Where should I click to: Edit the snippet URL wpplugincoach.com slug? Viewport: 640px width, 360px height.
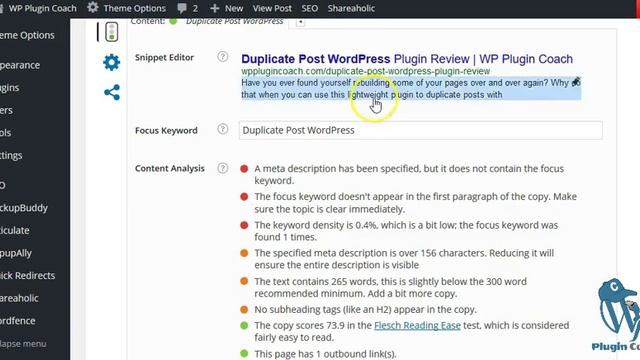tap(365, 71)
